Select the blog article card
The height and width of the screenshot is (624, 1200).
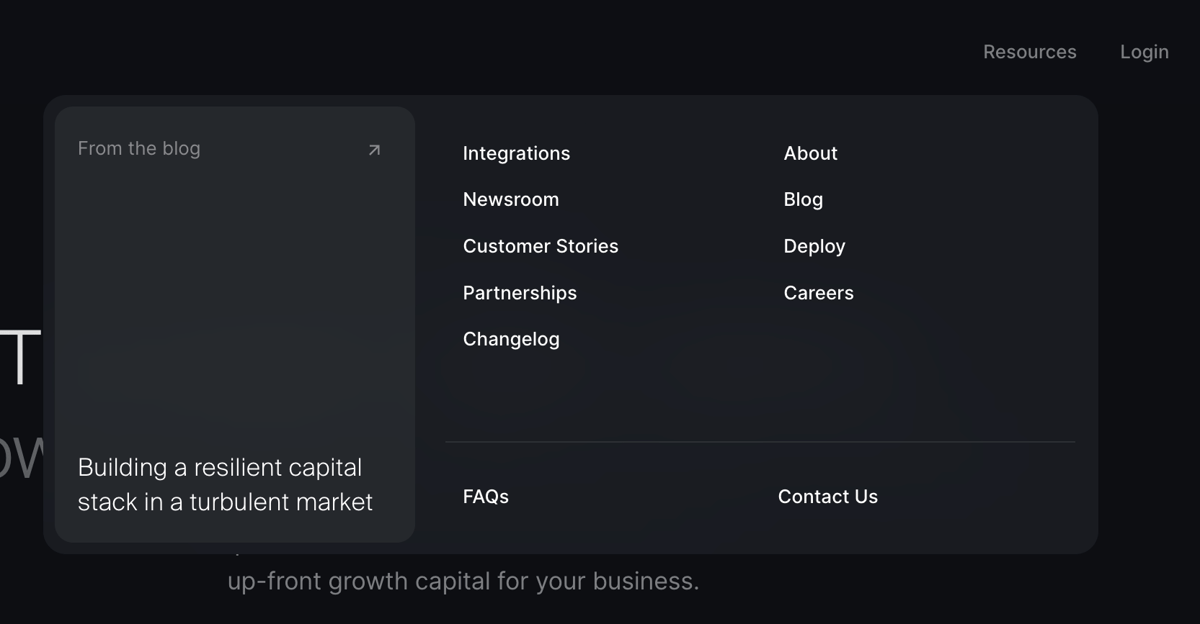[x=233, y=320]
